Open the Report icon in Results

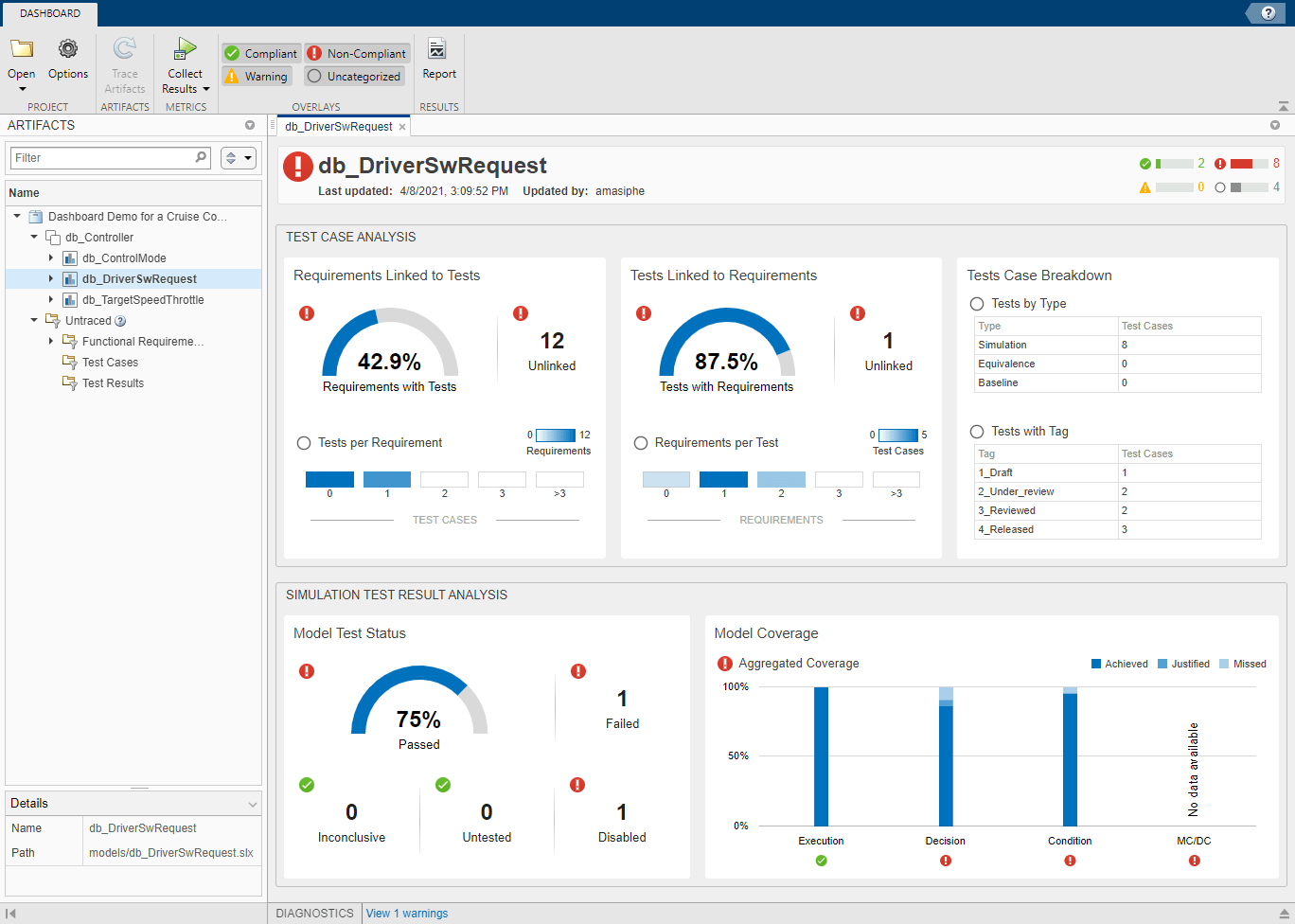(438, 49)
